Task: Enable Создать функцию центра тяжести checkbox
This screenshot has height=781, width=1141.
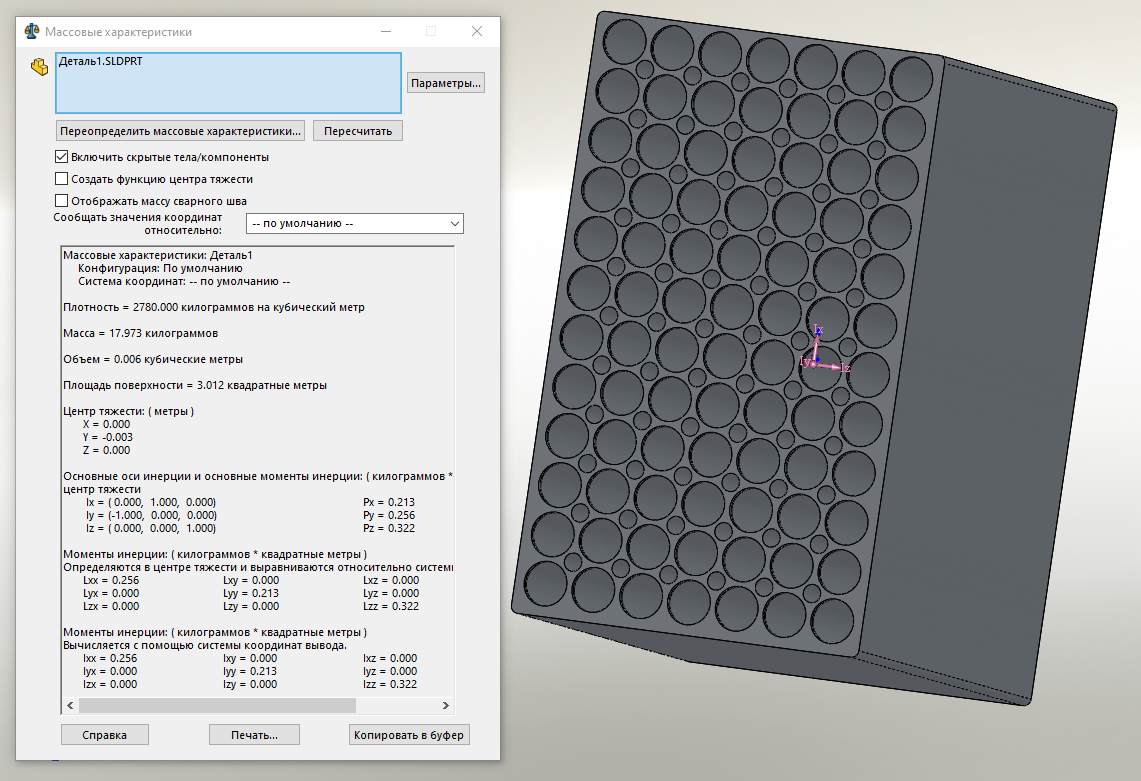Action: point(62,178)
